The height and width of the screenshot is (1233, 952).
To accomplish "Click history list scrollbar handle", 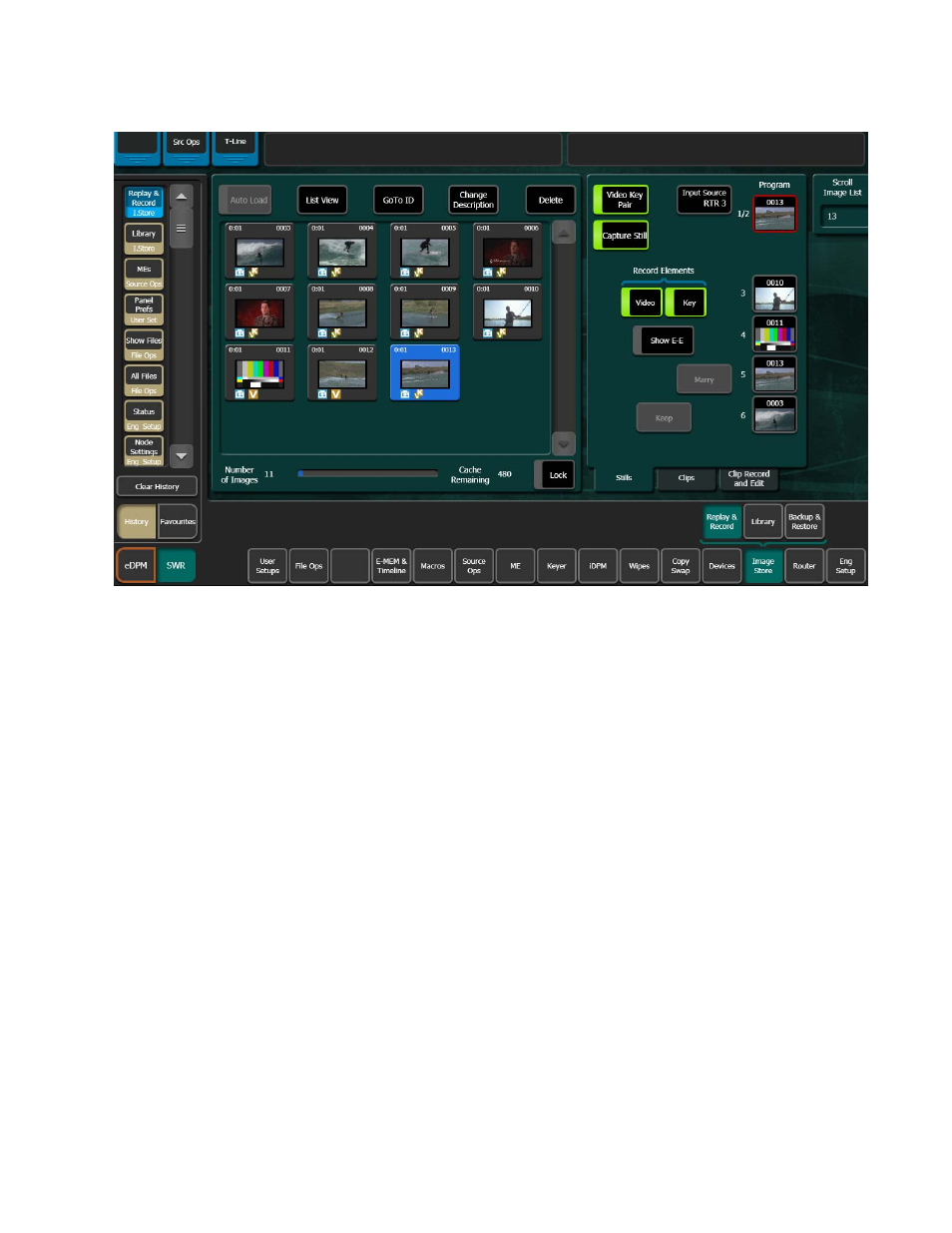I will tap(181, 229).
